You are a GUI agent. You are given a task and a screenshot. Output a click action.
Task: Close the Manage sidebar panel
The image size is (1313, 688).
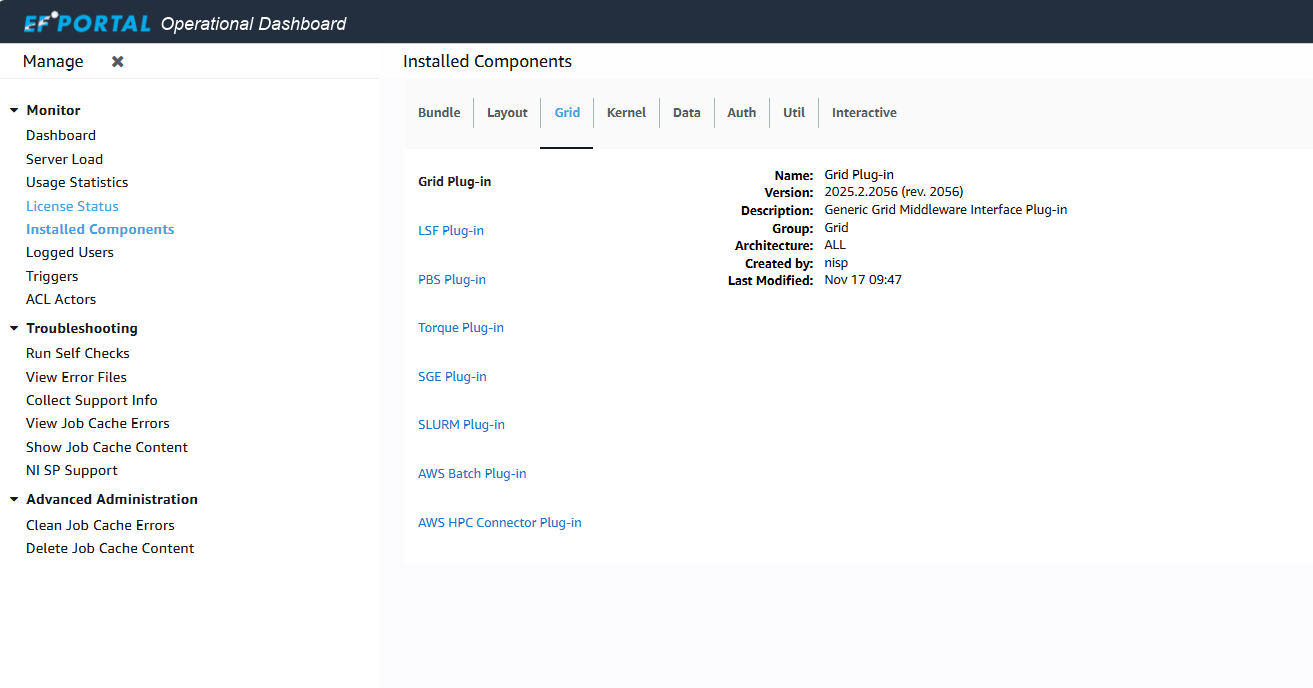click(118, 62)
